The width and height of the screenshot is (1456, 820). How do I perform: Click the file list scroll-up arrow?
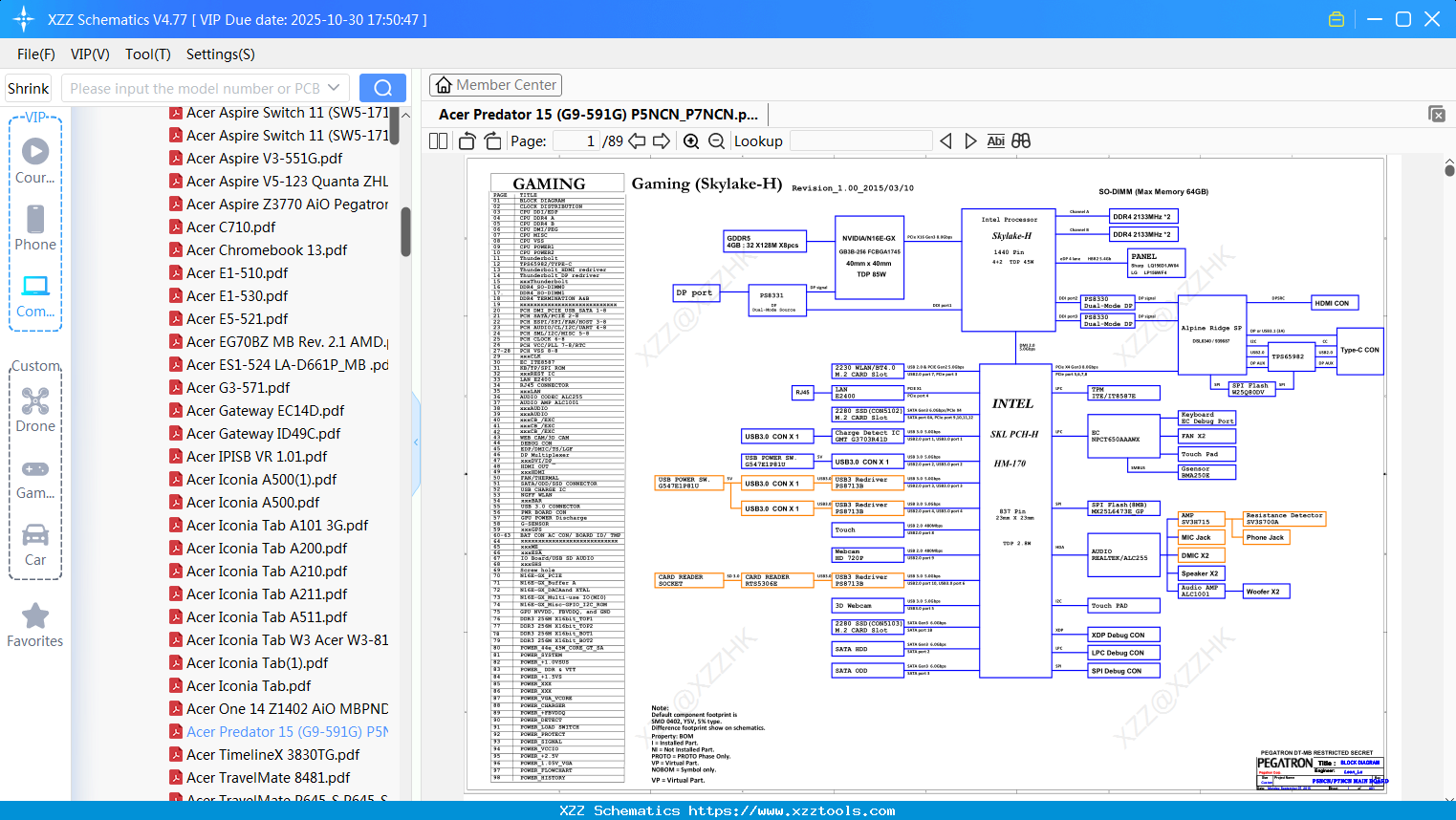(x=405, y=115)
